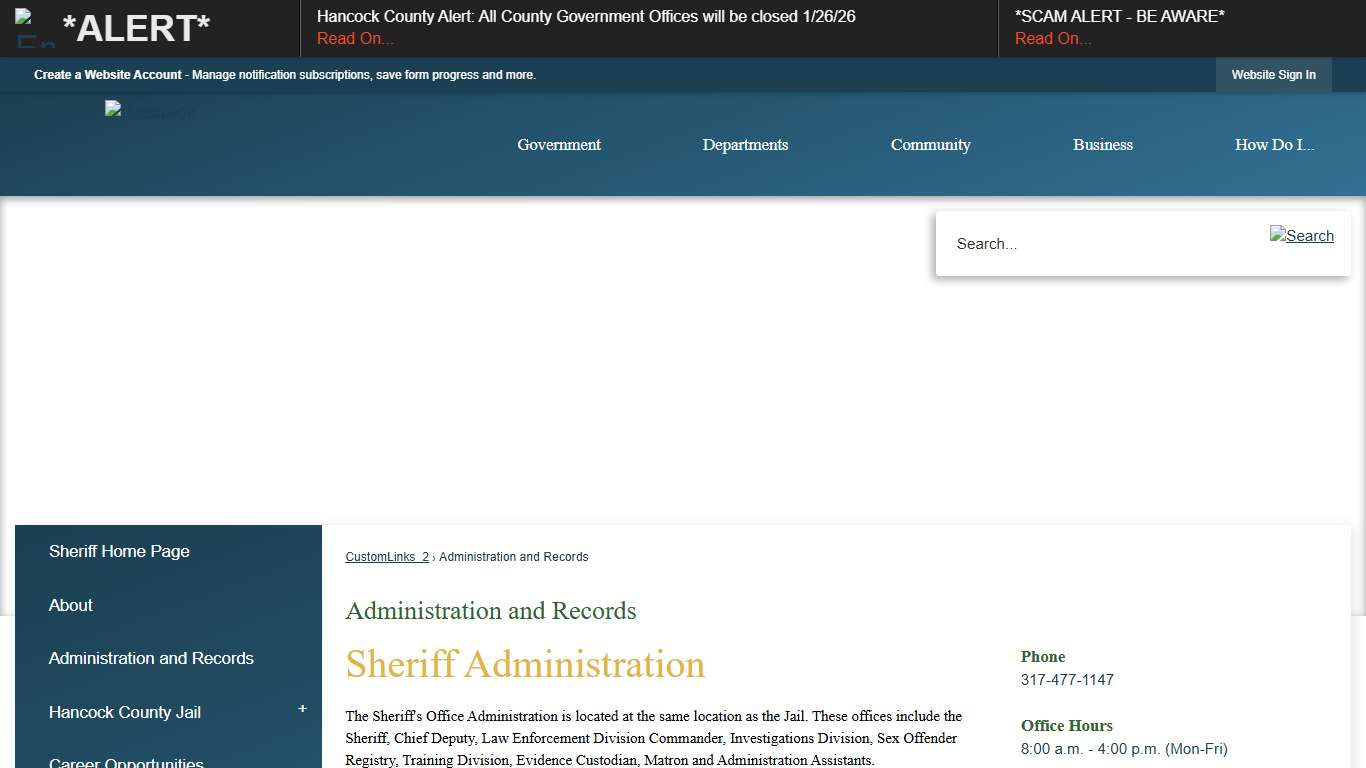Click the CustomLinks_2 breadcrumb link
This screenshot has width=1366, height=768.
pos(386,556)
